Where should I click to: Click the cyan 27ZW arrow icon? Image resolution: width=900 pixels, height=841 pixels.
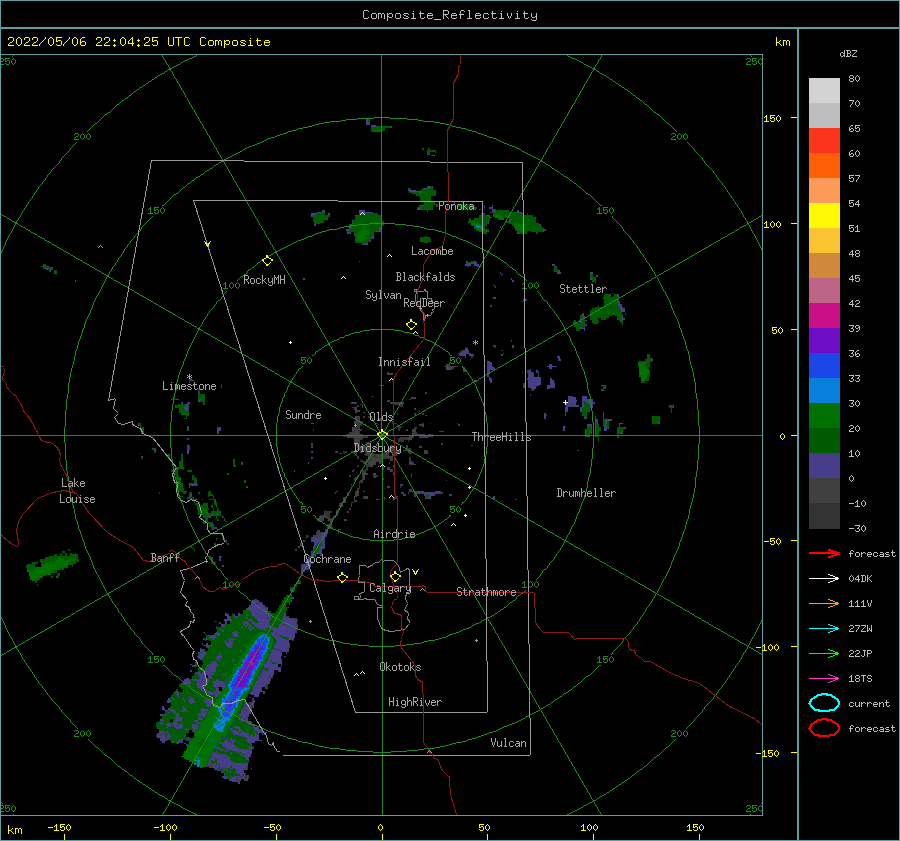point(824,629)
